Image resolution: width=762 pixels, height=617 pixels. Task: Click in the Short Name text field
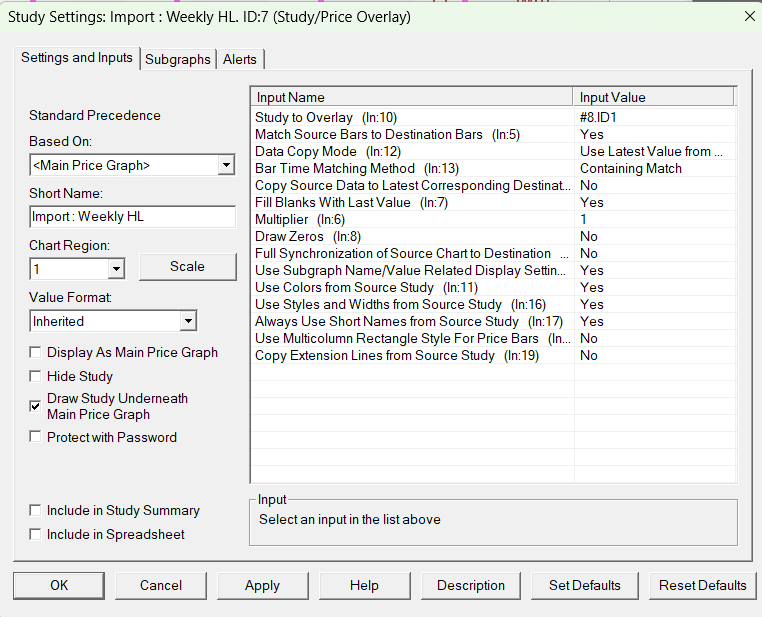pyautogui.click(x=132, y=217)
